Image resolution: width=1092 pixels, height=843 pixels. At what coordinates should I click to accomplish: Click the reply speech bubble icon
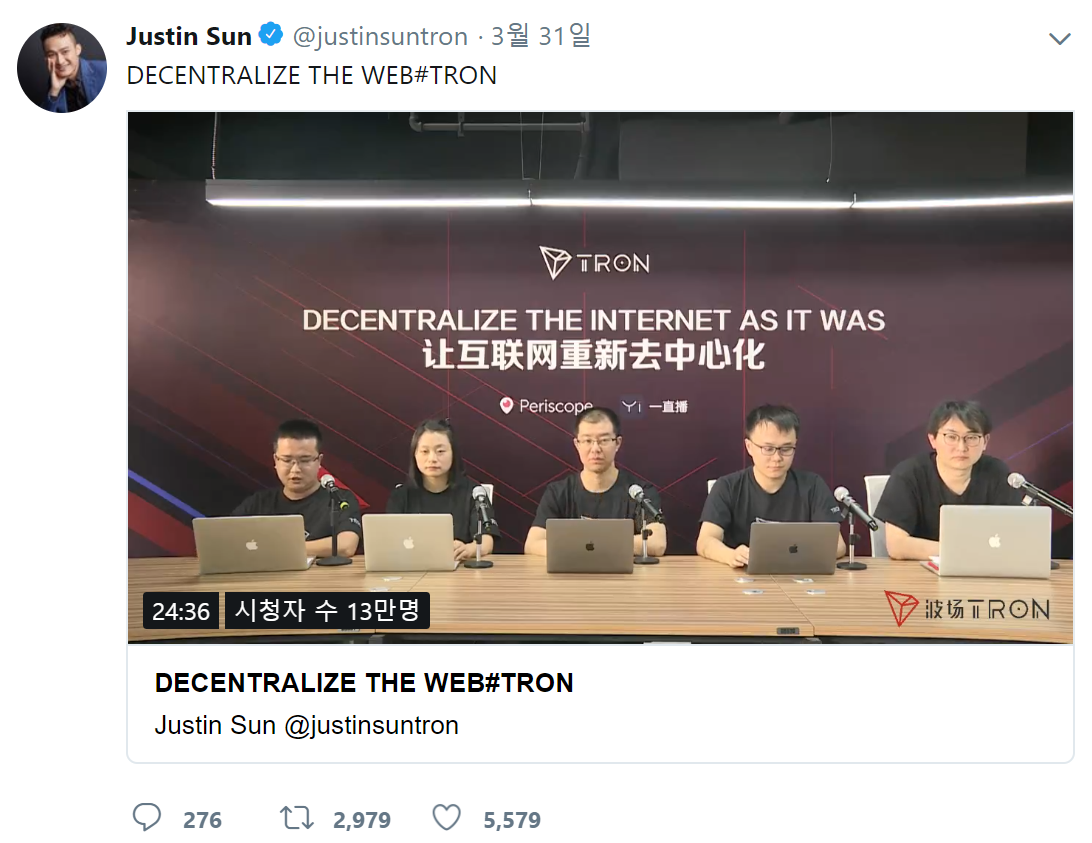pos(146,818)
